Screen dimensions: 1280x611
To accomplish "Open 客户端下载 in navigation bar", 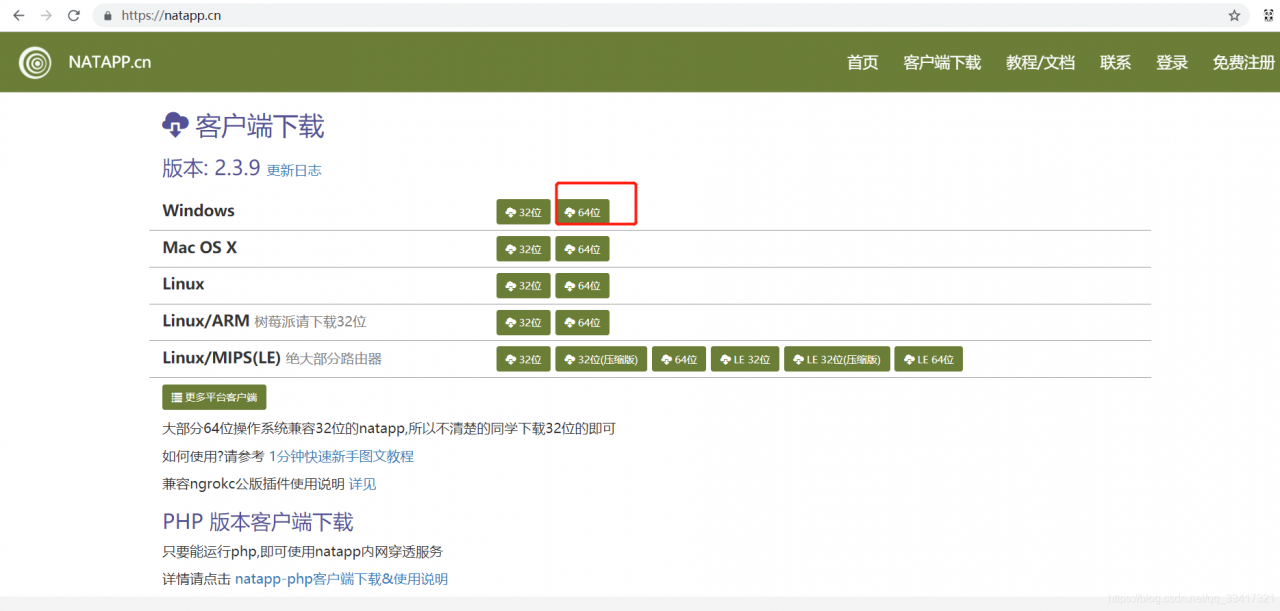I will [942, 62].
